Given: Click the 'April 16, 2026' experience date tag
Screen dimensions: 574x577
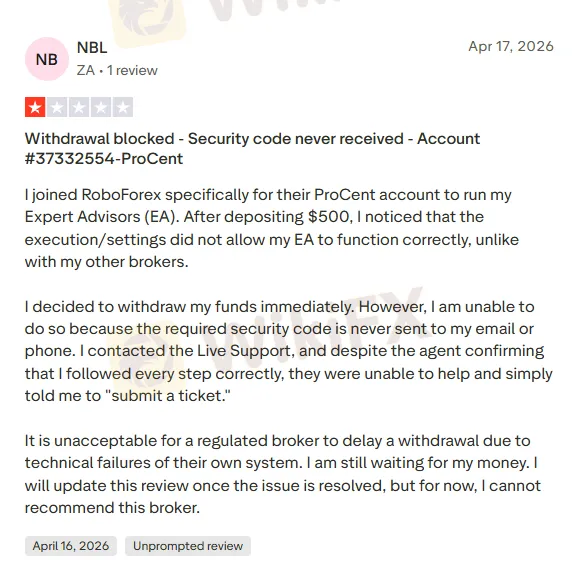Looking at the screenshot, I should click(x=71, y=546).
